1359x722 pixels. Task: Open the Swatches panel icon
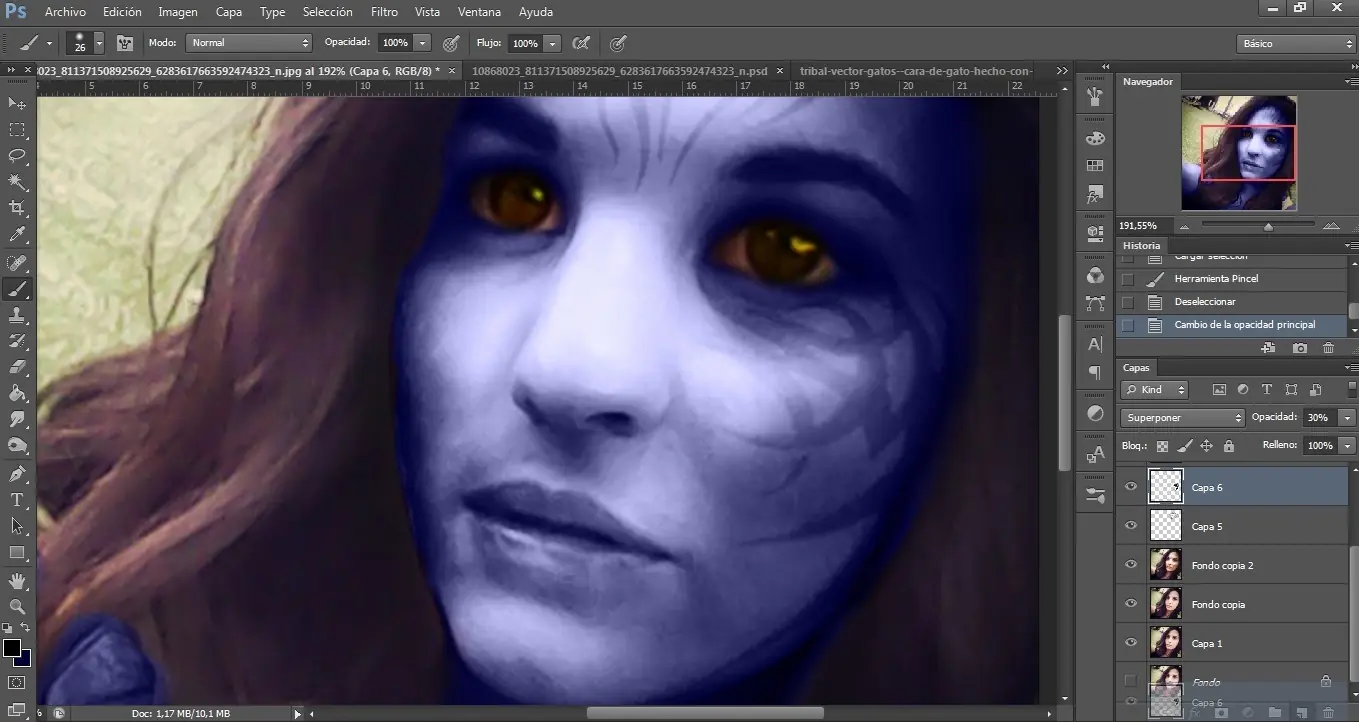pos(1095,166)
